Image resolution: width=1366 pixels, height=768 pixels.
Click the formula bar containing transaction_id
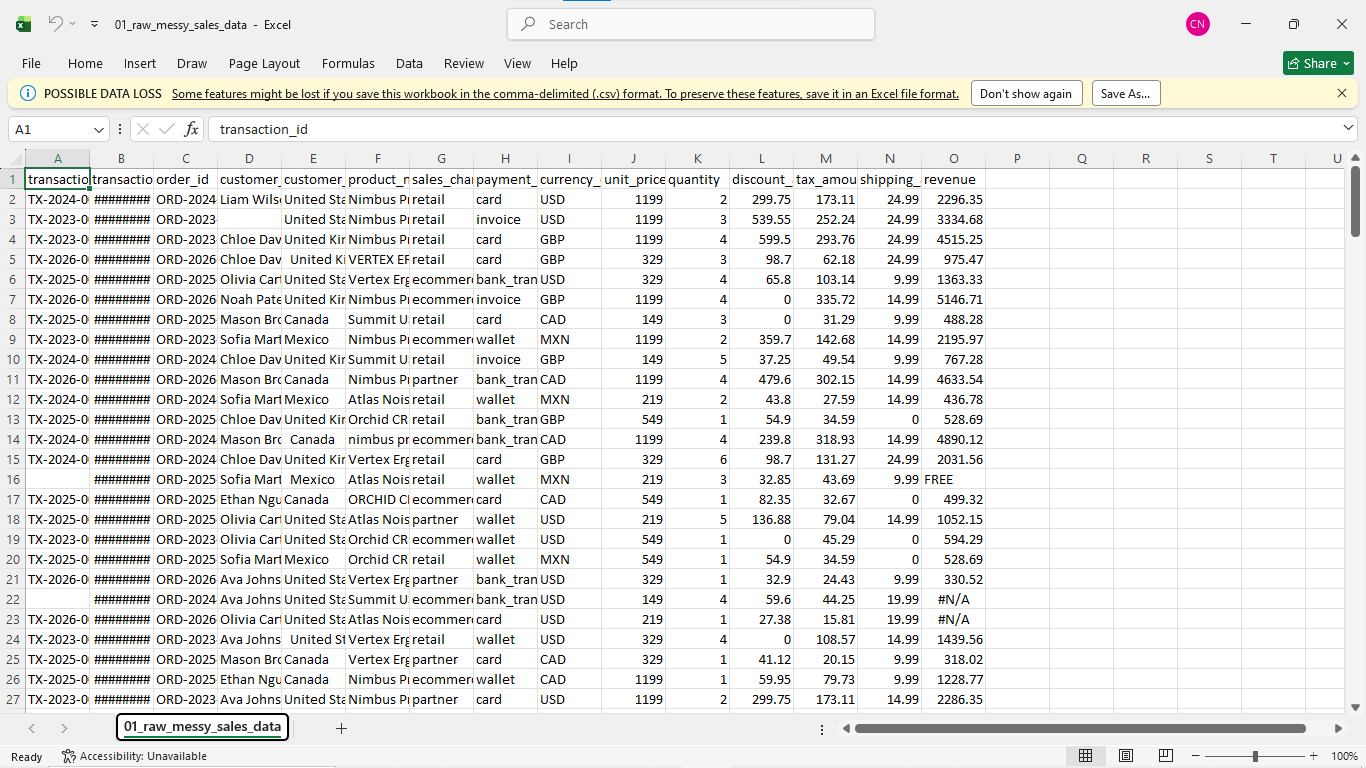point(772,129)
